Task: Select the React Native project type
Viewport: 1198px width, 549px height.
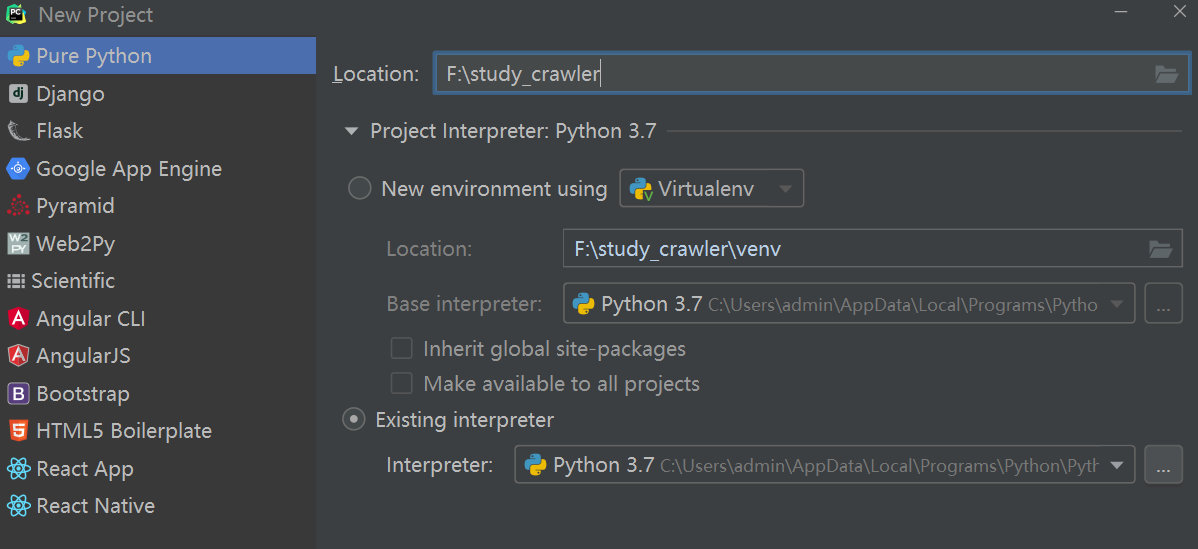Action: pyautogui.click(x=95, y=506)
